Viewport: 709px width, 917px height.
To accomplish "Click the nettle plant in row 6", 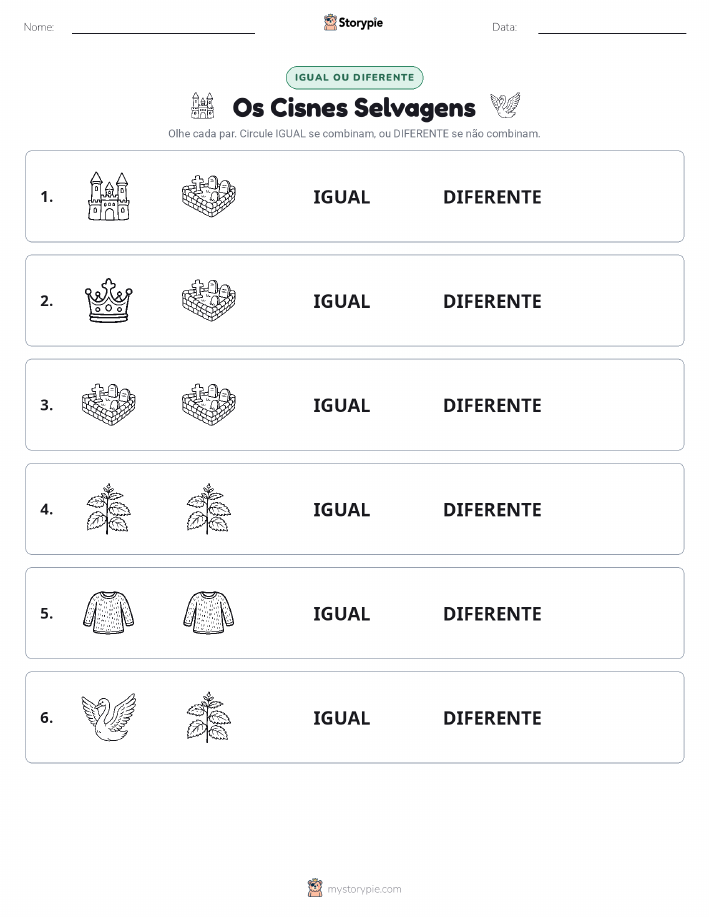I will [x=208, y=717].
